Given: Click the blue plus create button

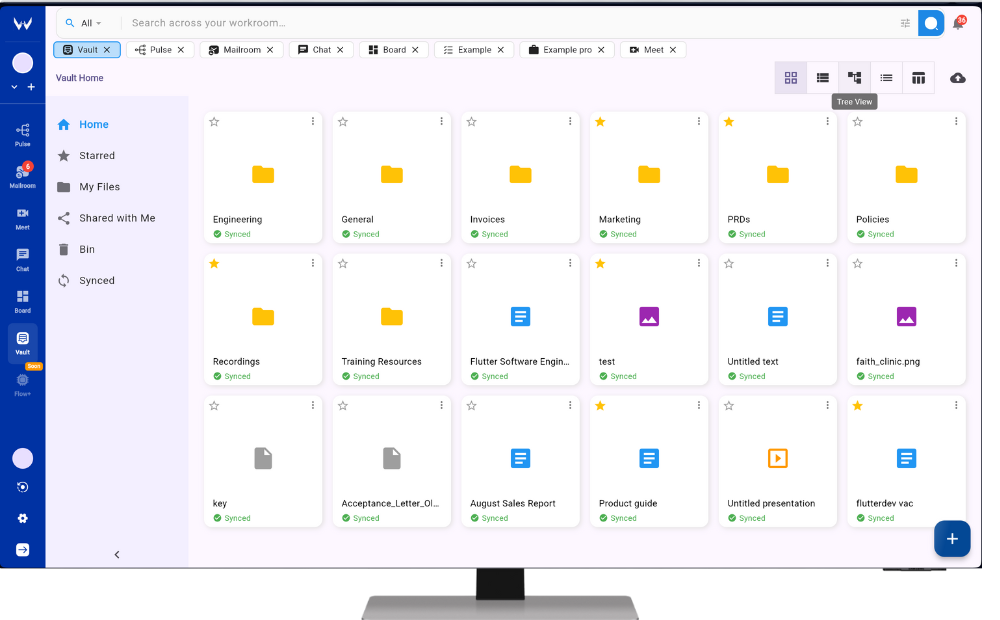Looking at the screenshot, I should click(951, 539).
